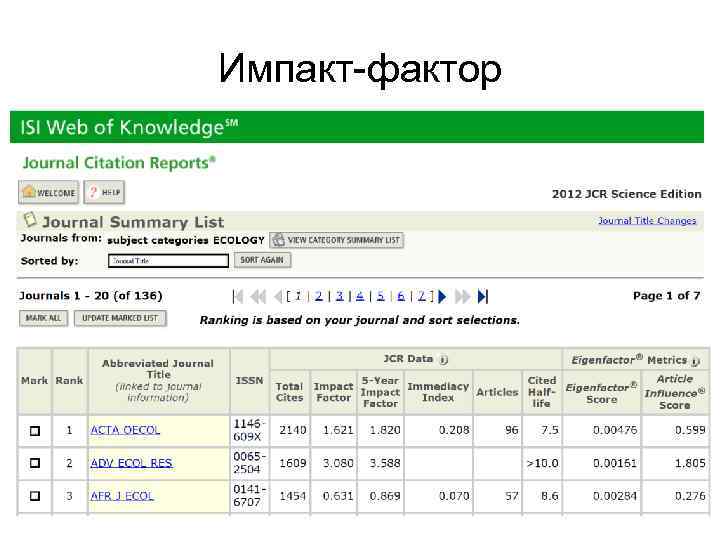Click the next page arrow icon
This screenshot has width=720, height=540.
tap(442, 297)
